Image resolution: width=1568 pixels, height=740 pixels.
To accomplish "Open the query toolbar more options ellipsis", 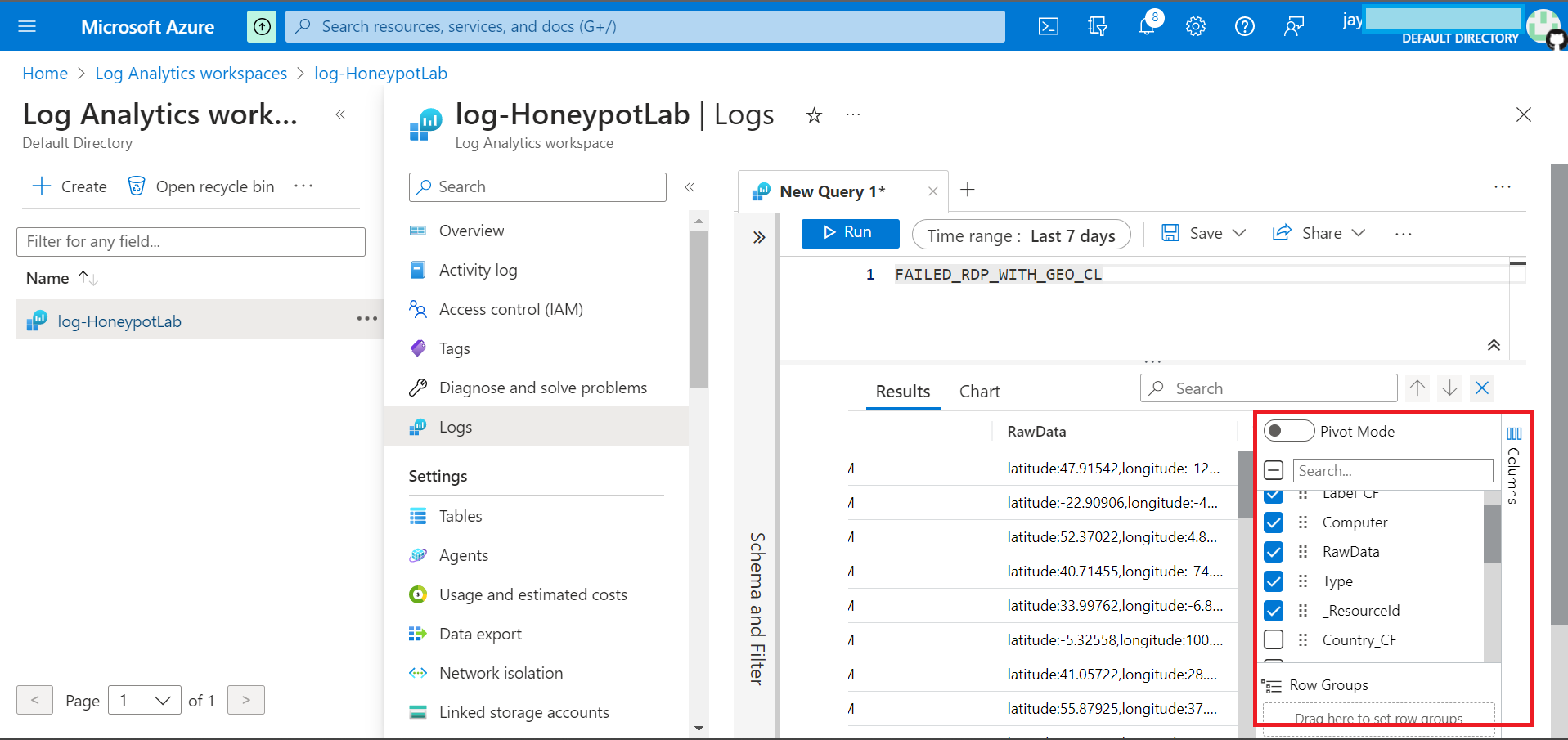I will pos(1404,234).
